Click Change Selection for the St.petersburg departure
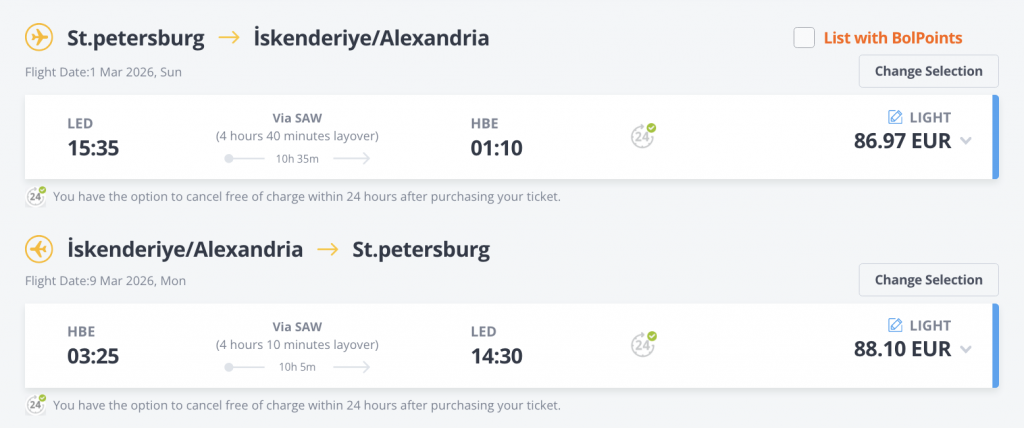This screenshot has height=428, width=1024. click(929, 71)
